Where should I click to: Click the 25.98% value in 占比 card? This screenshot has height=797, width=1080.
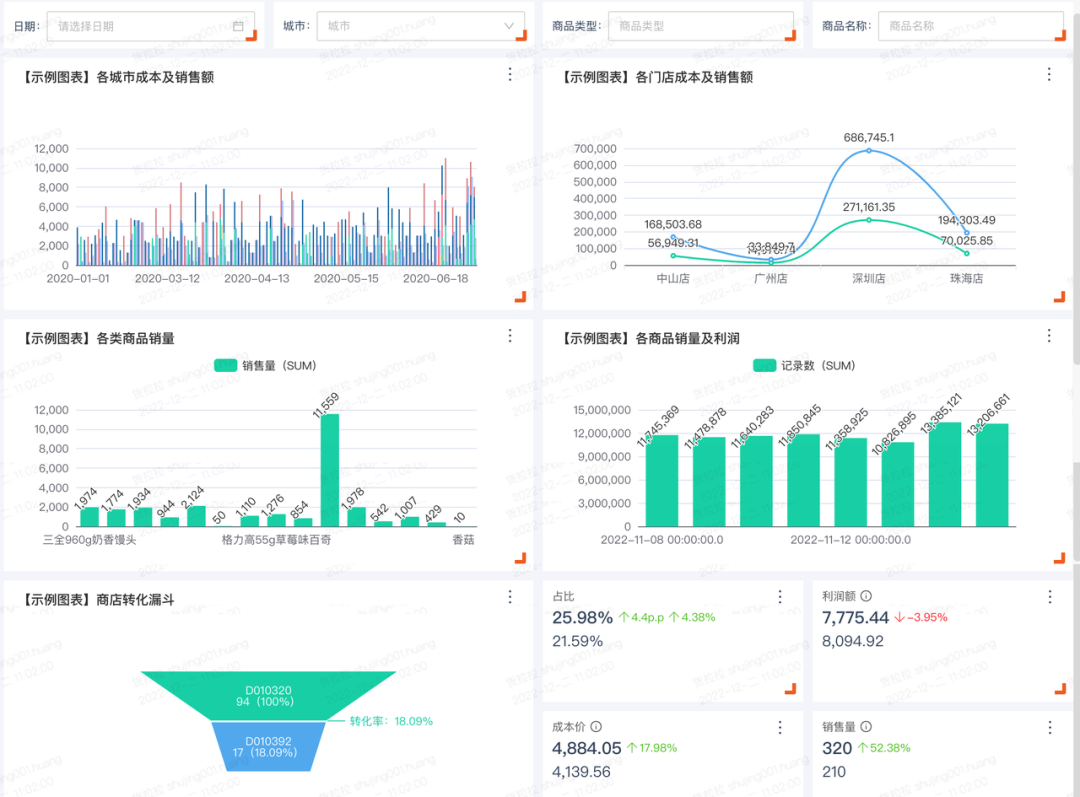[x=583, y=618]
